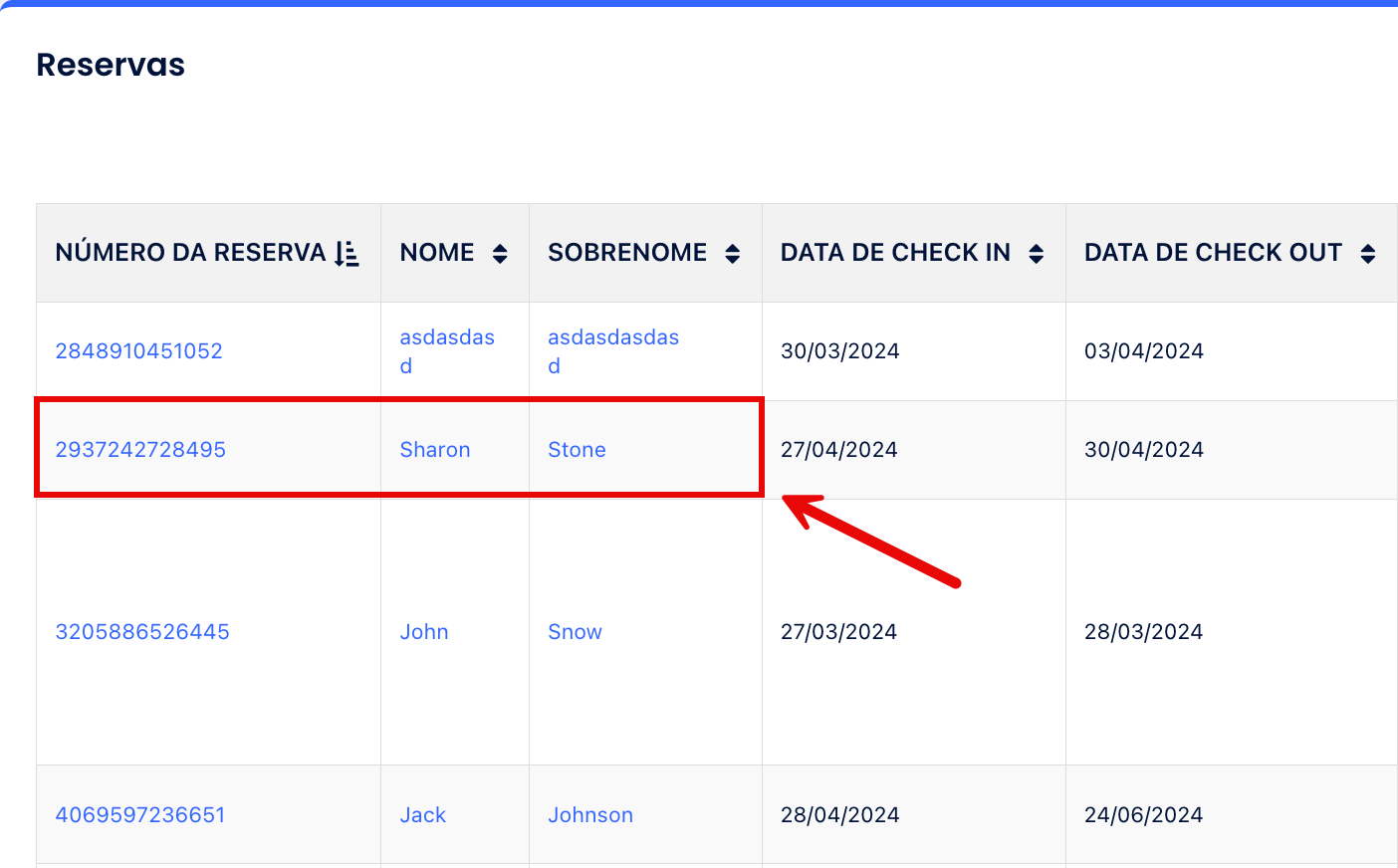Click the surname Johnson
The height and width of the screenshot is (868, 1398).
coord(590,815)
